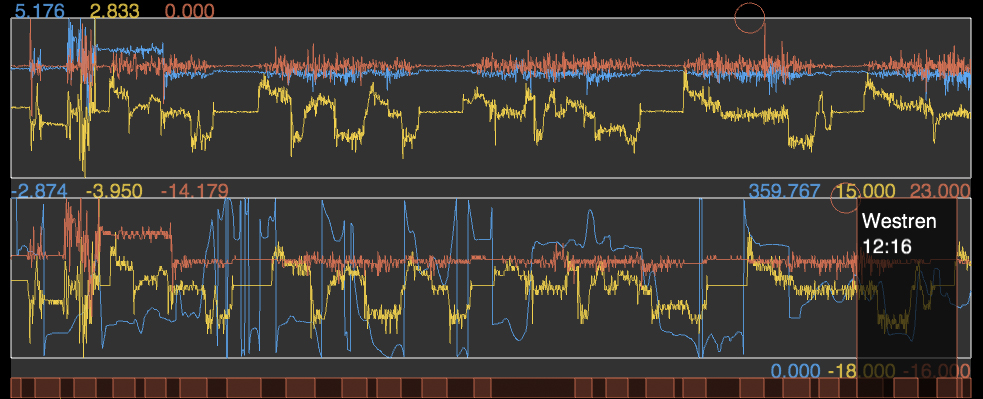Click the tall red spike under the upper circle marker
The image size is (983, 399).
[764, 47]
